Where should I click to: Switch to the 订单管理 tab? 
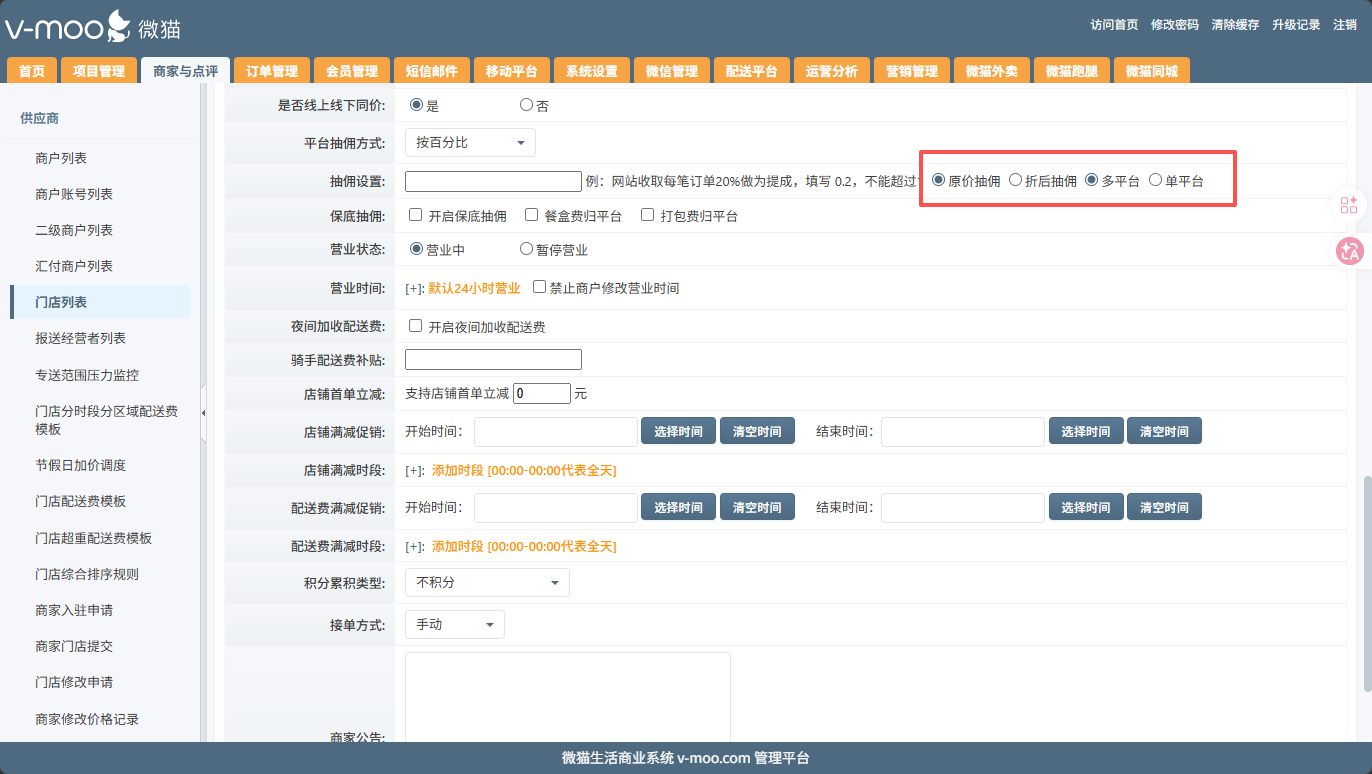[x=272, y=71]
